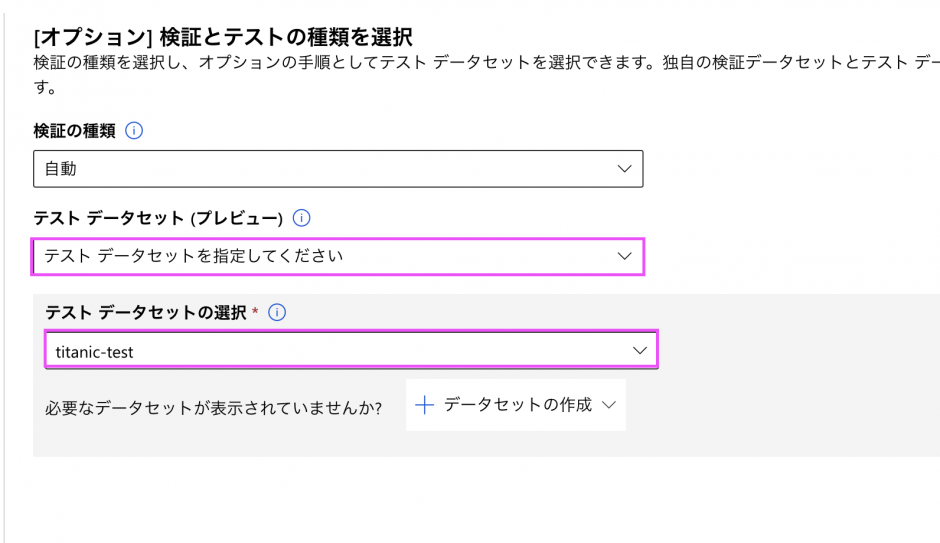Viewport: 940px width, 543px height.
Task: Click the info icon beside 検証の種類
Action: pos(134,131)
